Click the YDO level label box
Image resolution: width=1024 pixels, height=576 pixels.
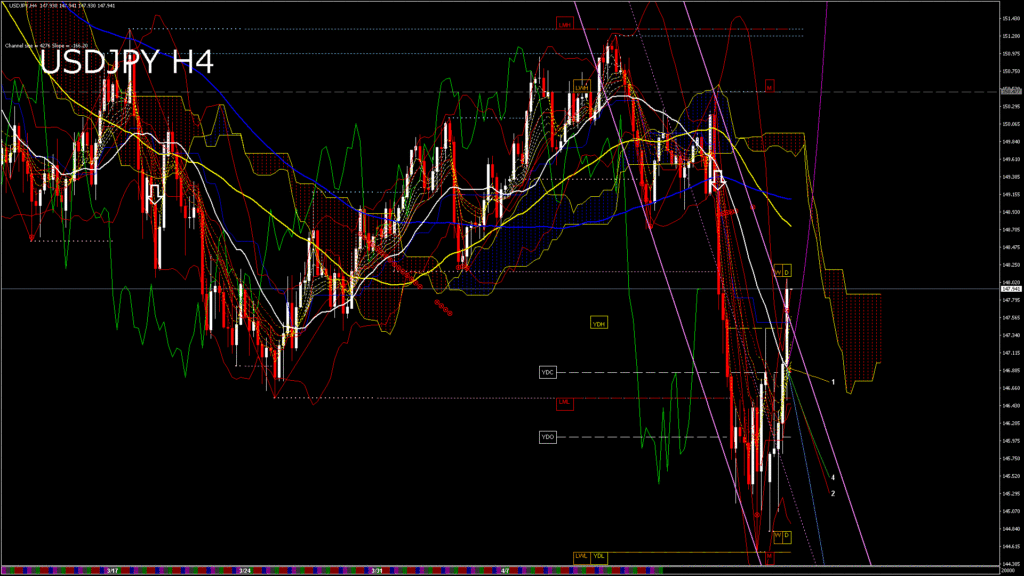point(548,437)
